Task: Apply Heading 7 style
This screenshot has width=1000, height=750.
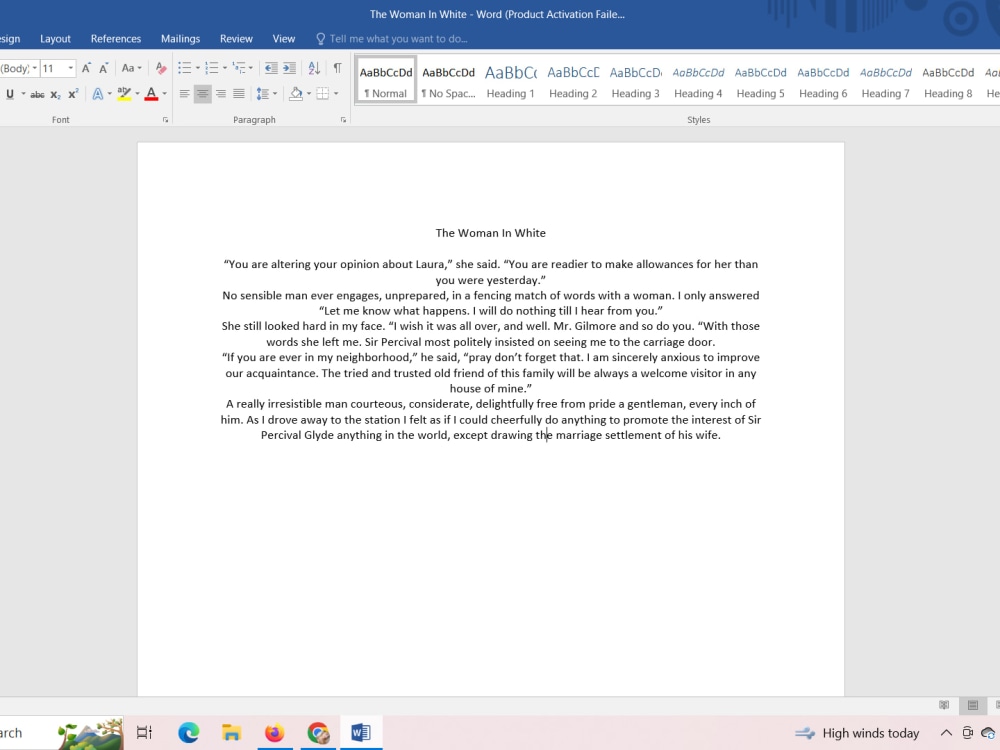Action: pos(886,82)
